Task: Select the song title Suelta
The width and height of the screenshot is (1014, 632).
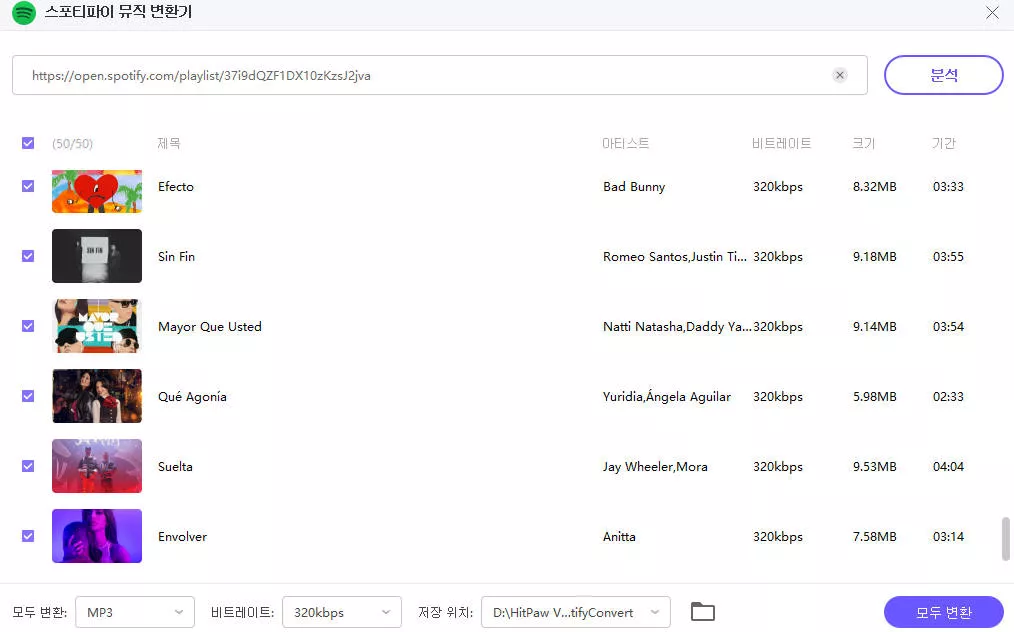Action: [x=175, y=466]
